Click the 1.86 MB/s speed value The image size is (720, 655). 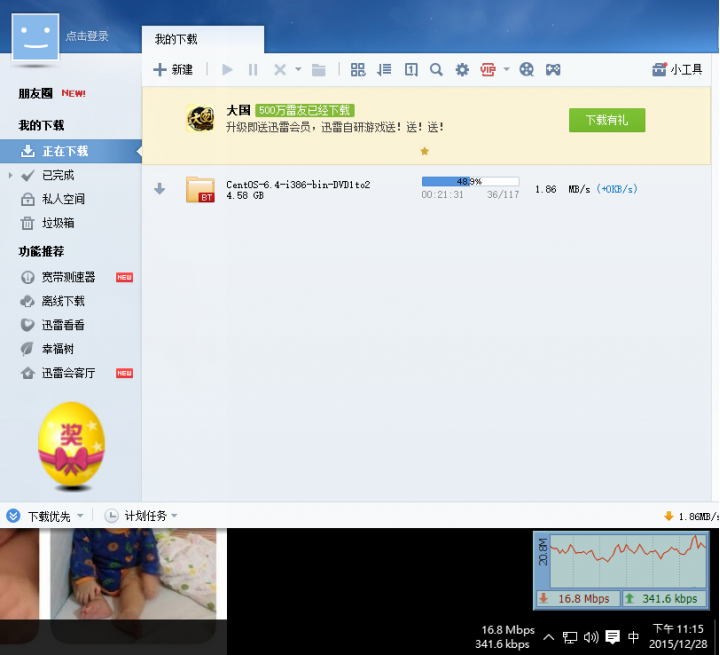562,189
